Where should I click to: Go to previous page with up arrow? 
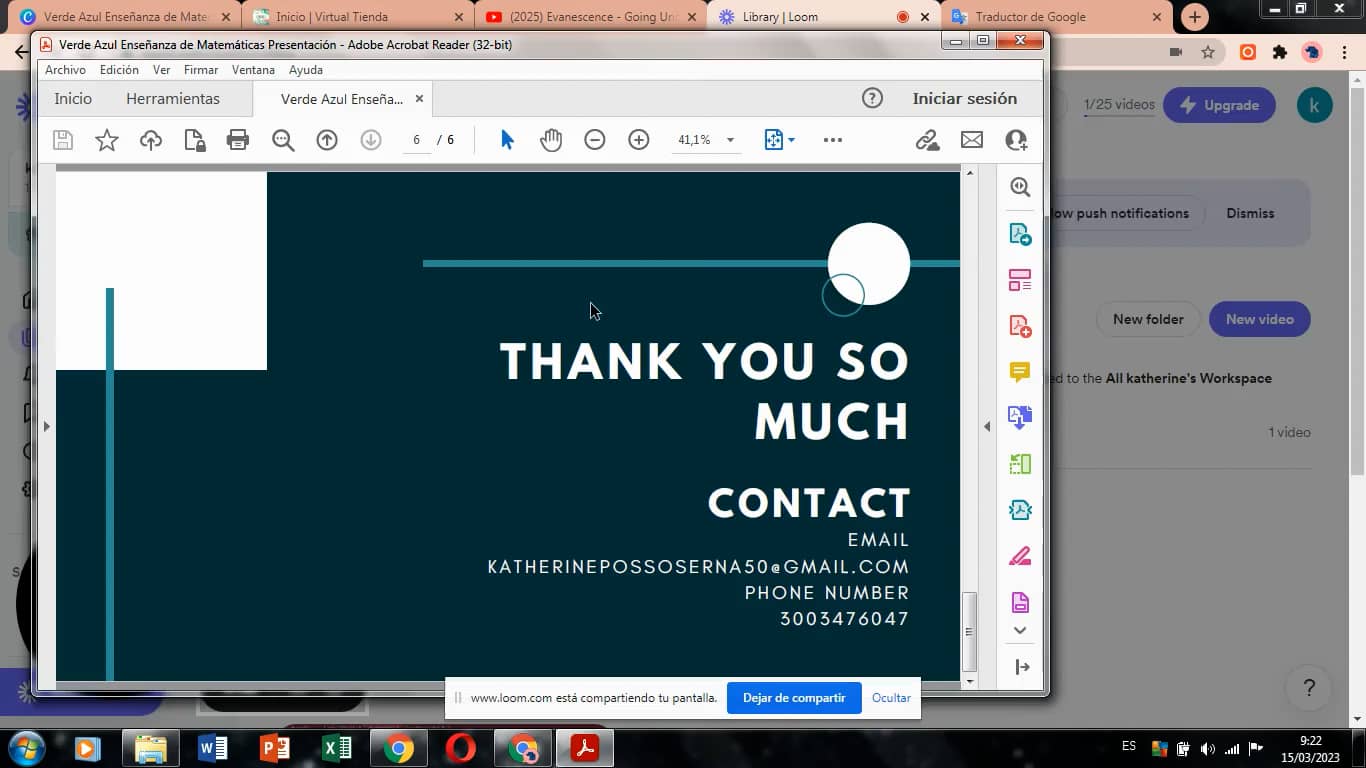click(x=327, y=140)
